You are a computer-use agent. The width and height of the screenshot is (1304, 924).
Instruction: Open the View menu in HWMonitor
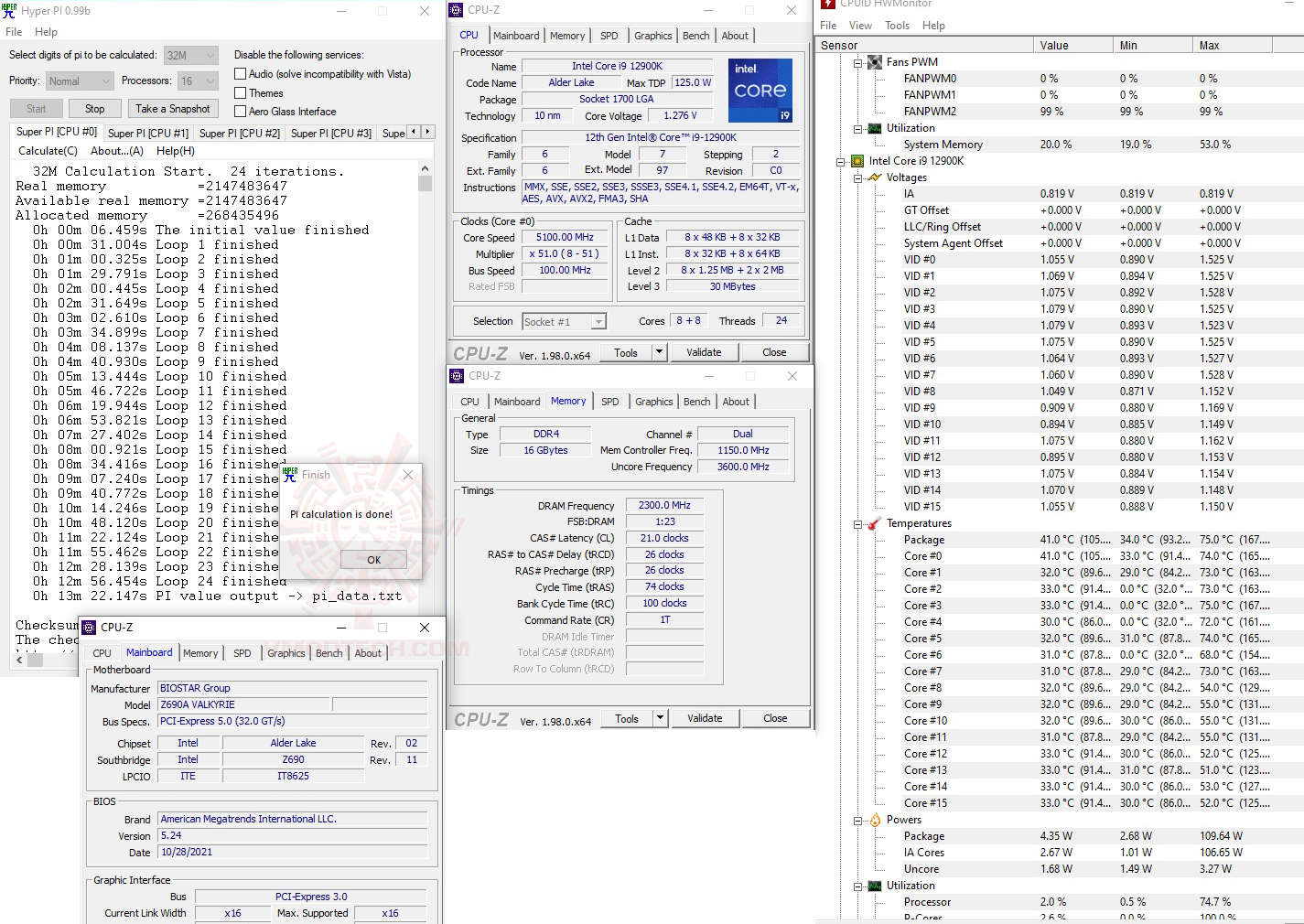[x=860, y=26]
